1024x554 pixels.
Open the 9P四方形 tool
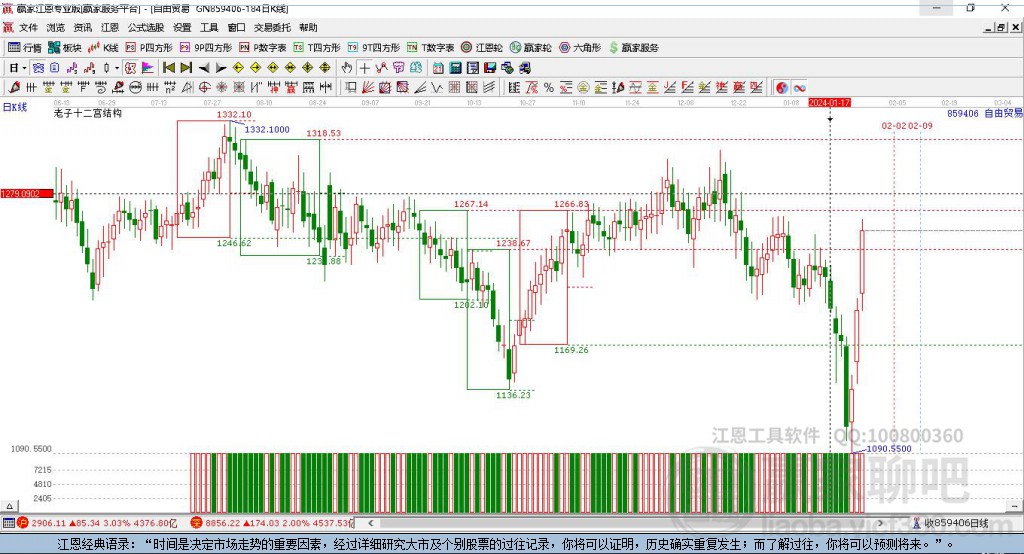coord(206,48)
